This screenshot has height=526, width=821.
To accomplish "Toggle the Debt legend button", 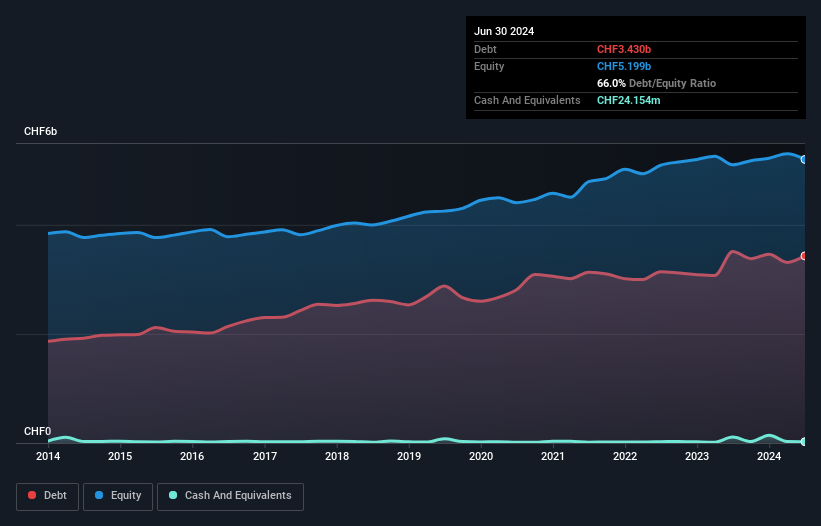I will click(47, 496).
